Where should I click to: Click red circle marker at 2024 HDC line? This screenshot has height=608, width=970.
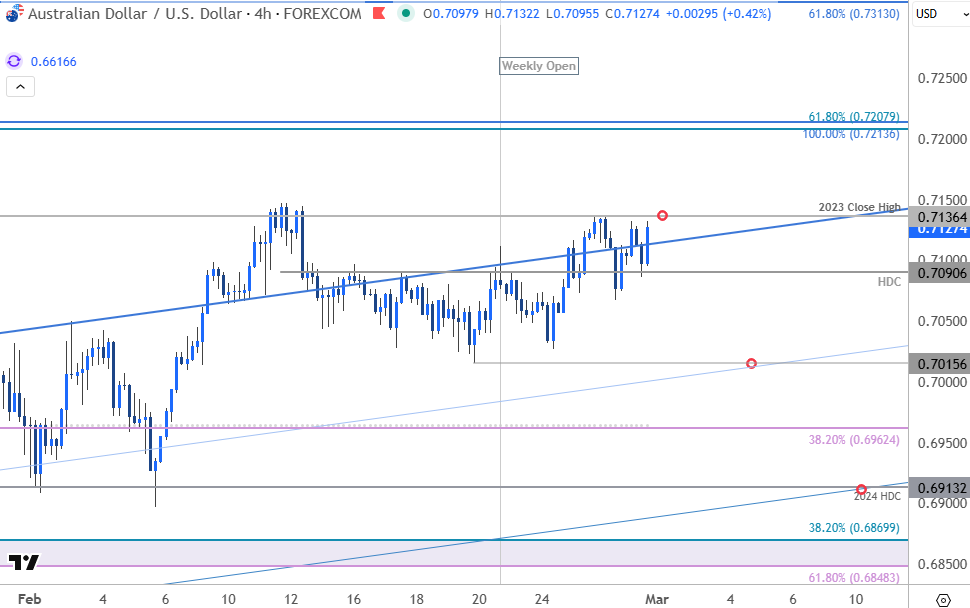(861, 489)
